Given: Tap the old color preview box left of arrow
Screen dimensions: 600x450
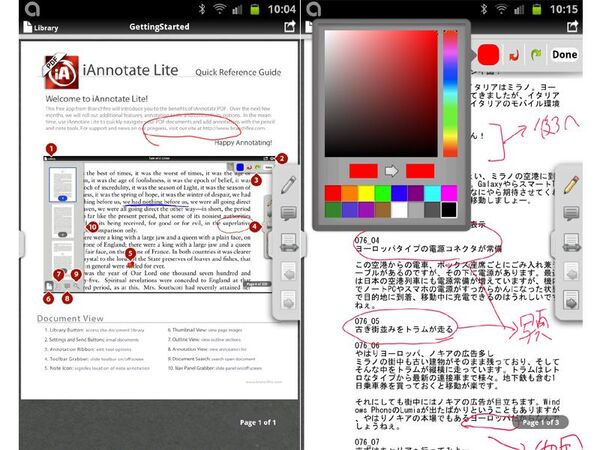Looking at the screenshot, I should [363, 171].
